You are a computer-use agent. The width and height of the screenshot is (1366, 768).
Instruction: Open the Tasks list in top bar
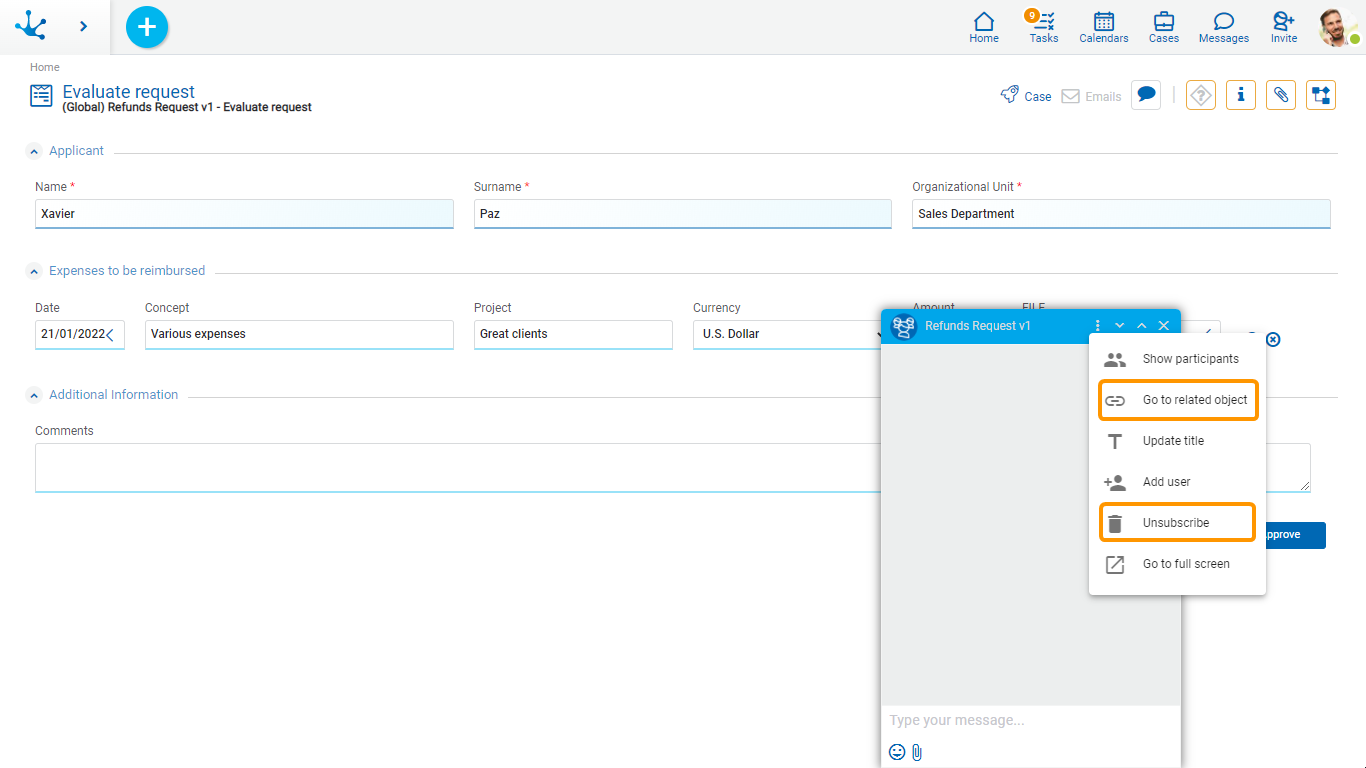click(x=1043, y=27)
